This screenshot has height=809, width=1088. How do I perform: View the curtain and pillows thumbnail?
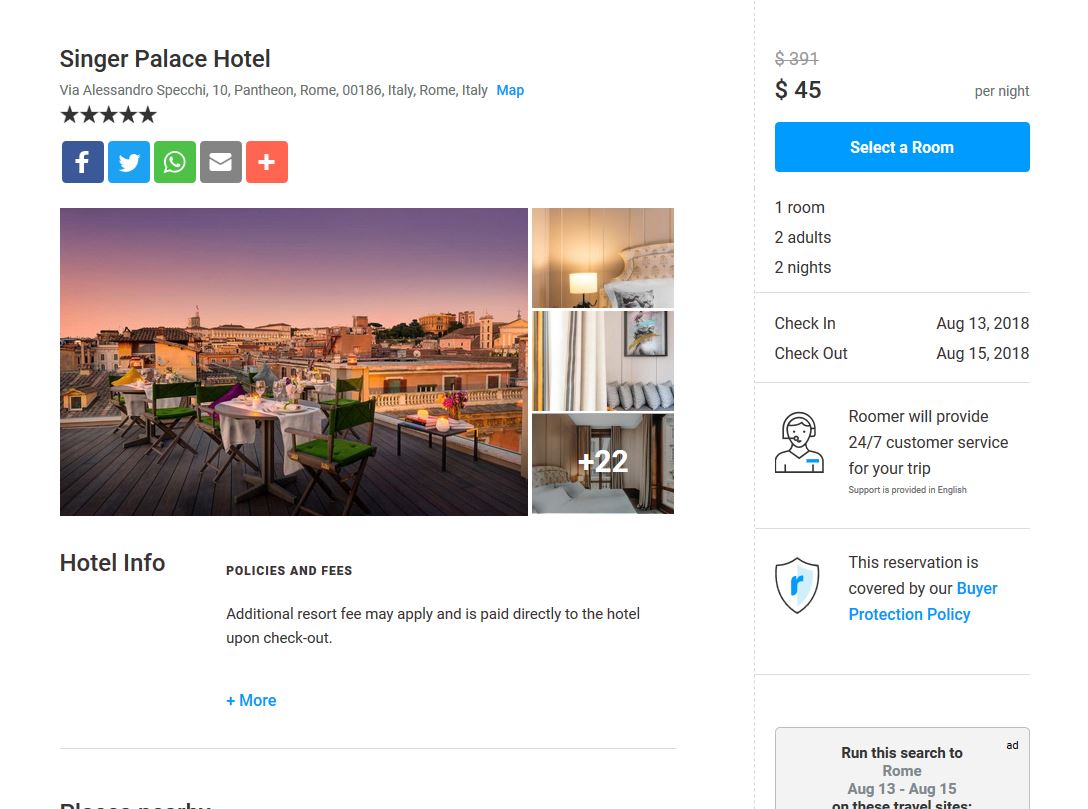click(x=603, y=361)
